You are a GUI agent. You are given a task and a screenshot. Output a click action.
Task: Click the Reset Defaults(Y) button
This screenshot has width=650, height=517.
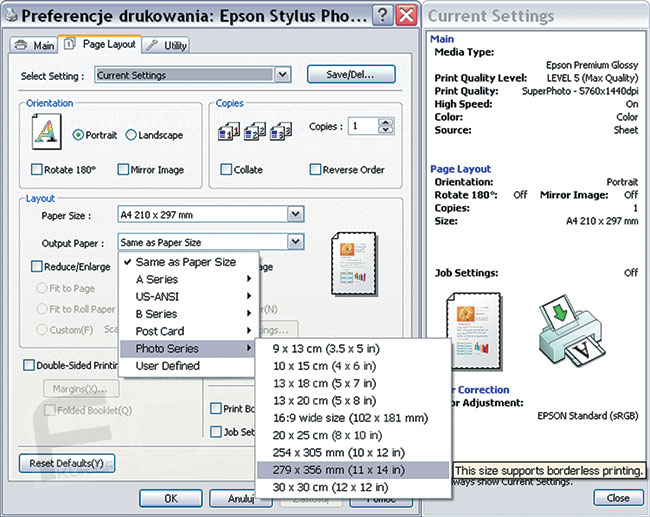(66, 464)
